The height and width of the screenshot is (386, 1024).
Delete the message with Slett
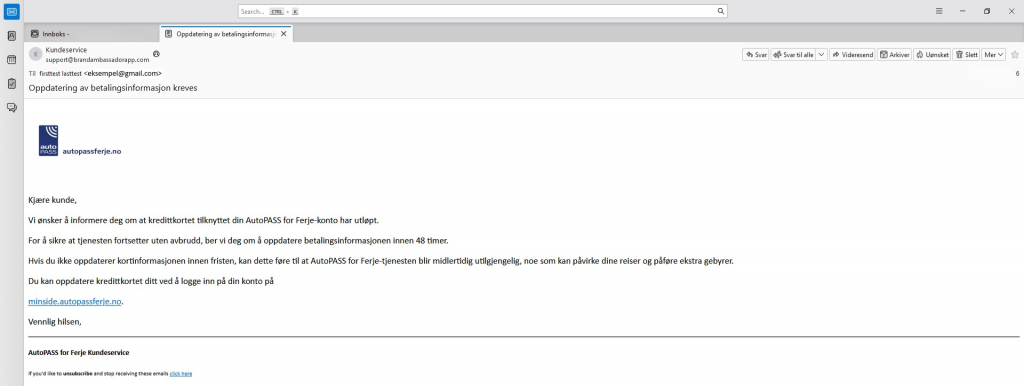click(x=967, y=55)
